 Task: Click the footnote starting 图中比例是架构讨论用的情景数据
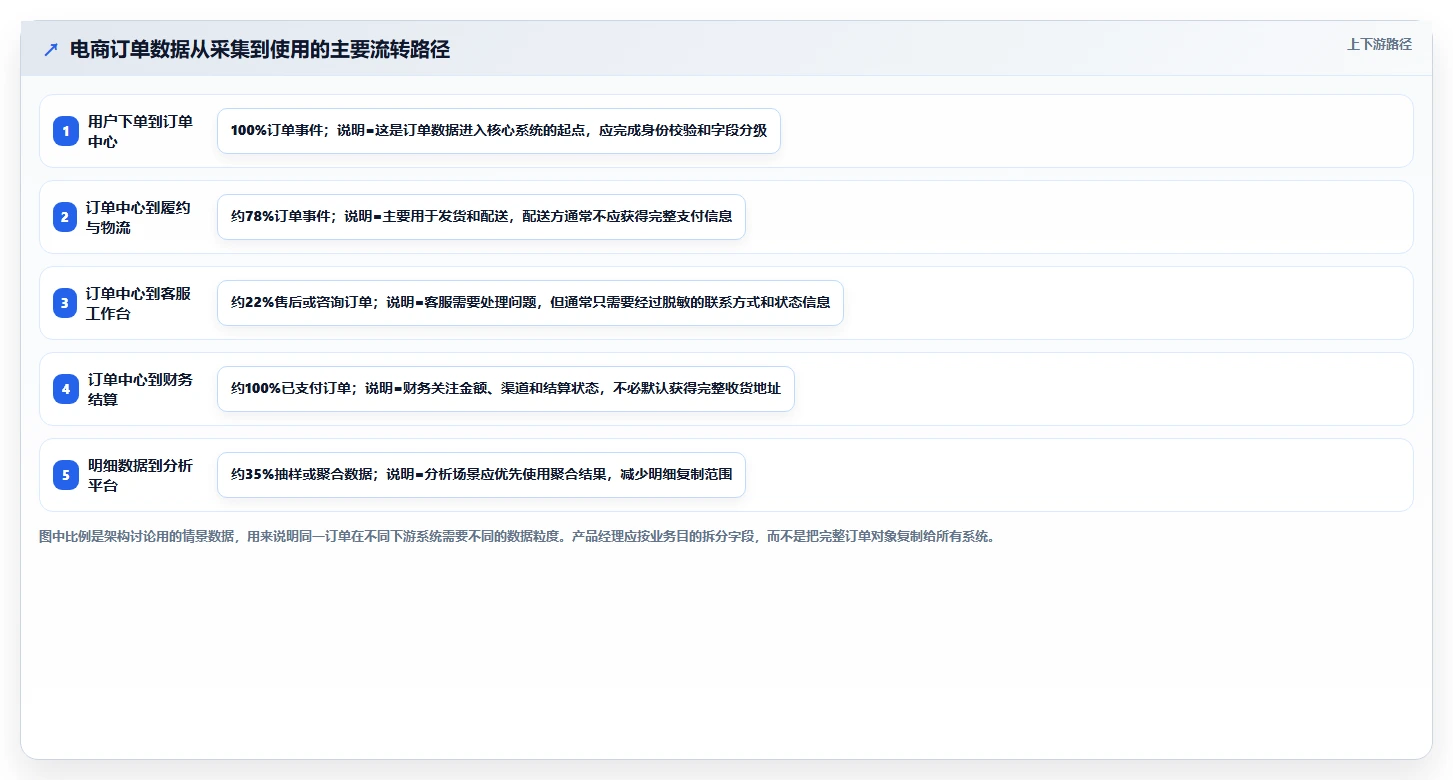pyautogui.click(x=517, y=537)
